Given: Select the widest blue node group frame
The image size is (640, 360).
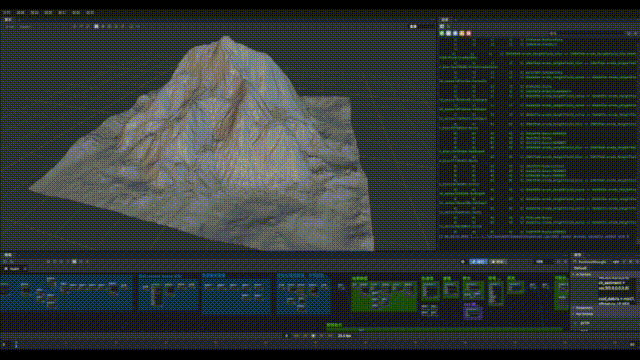Looking at the screenshot, I should click(x=67, y=293).
